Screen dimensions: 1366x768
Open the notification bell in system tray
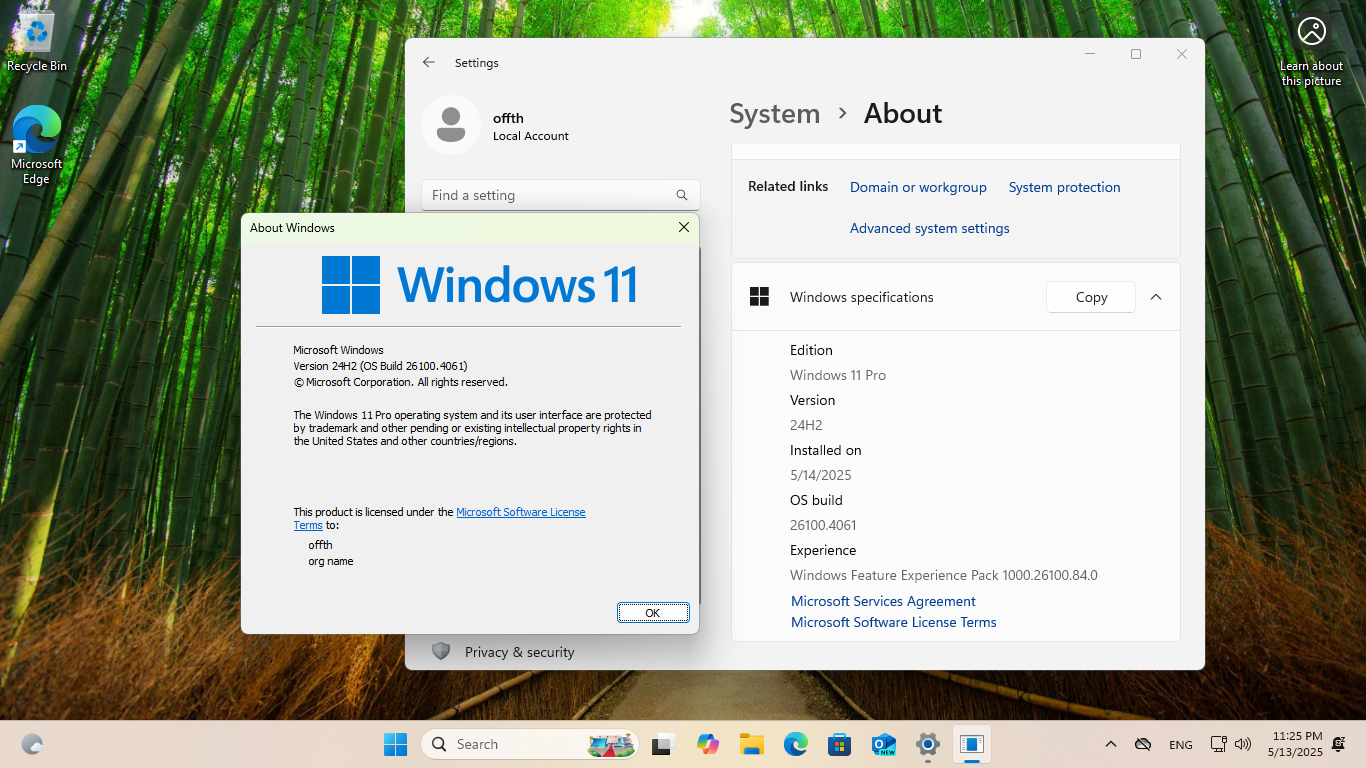tap(1339, 744)
